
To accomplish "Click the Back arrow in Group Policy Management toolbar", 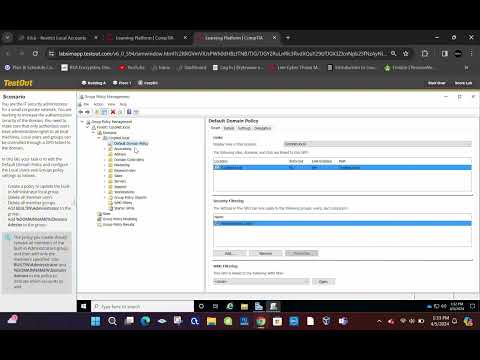I will 81,112.
